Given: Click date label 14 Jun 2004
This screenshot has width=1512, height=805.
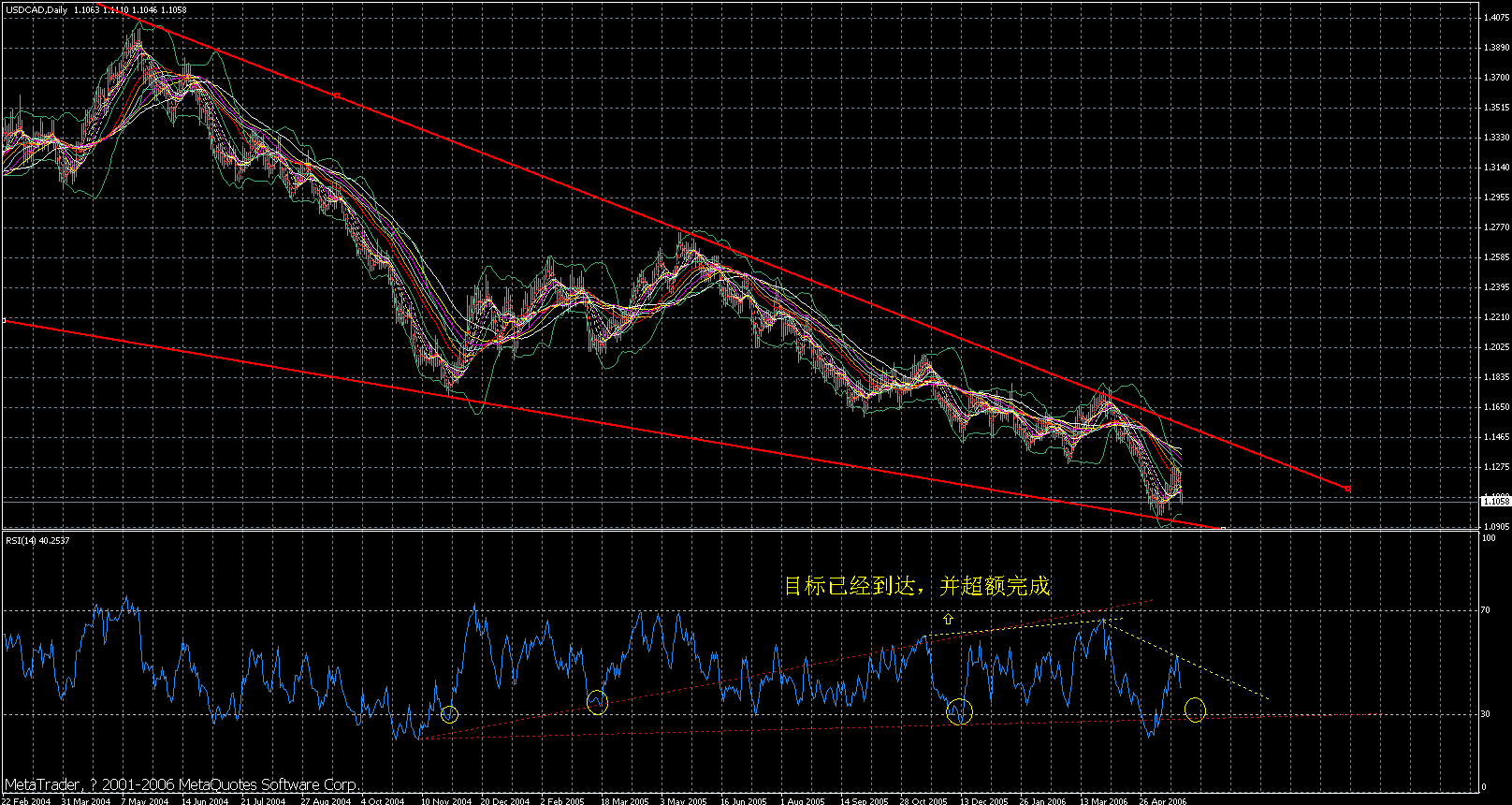Looking at the screenshot, I should pyautogui.click(x=205, y=800).
